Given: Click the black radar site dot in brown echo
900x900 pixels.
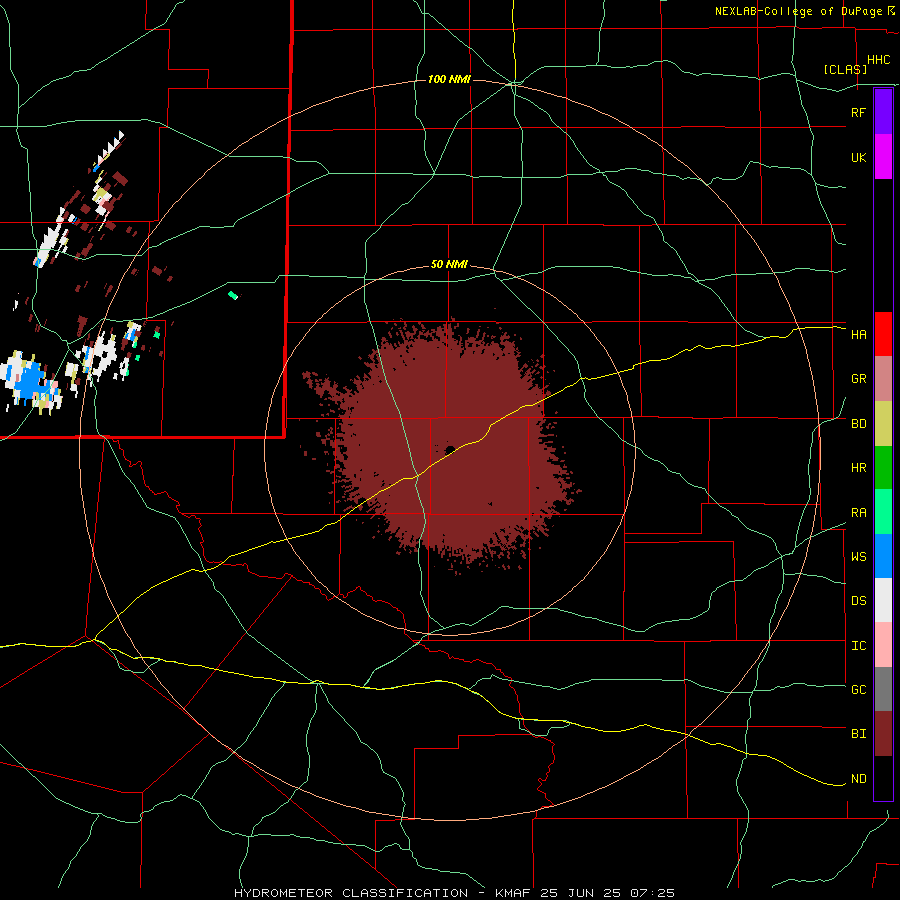Looking at the screenshot, I should [450, 449].
